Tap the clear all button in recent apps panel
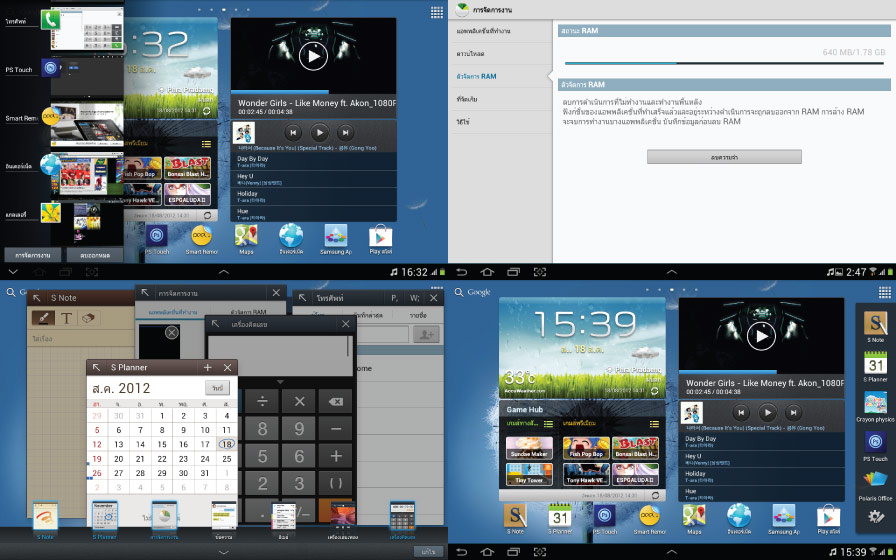Screen dimensions: 896x560 point(94,255)
